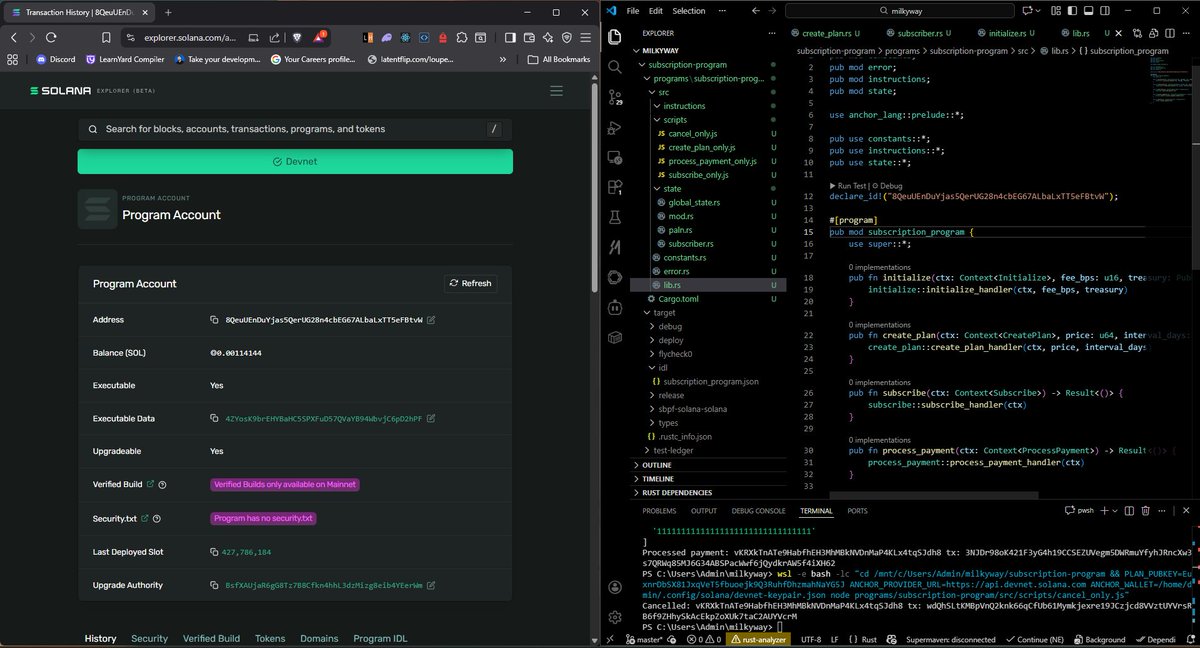The image size is (1200, 648).
Task: Open the Discord bookmark
Action: 55,59
